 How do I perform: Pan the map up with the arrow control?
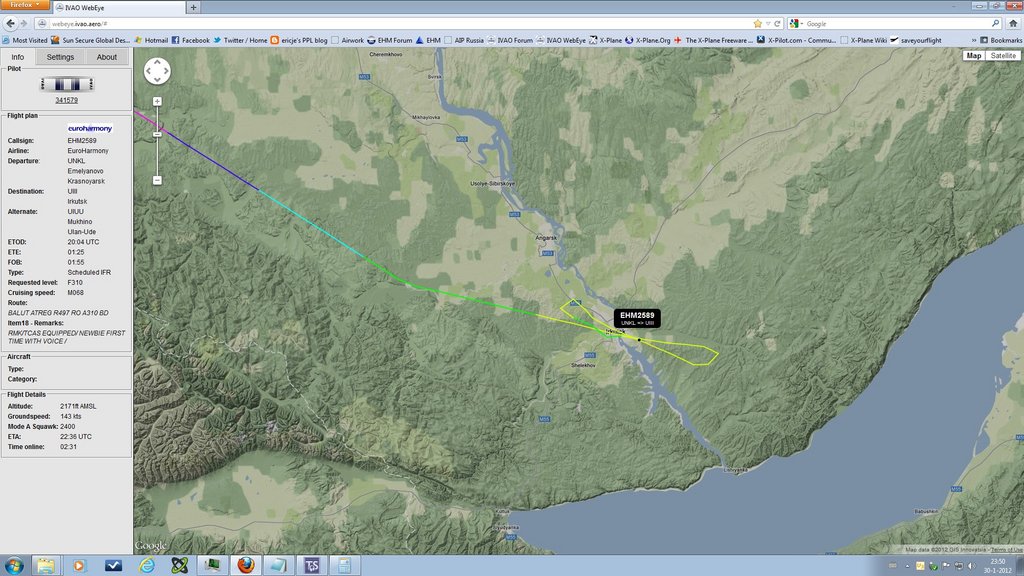(157, 62)
